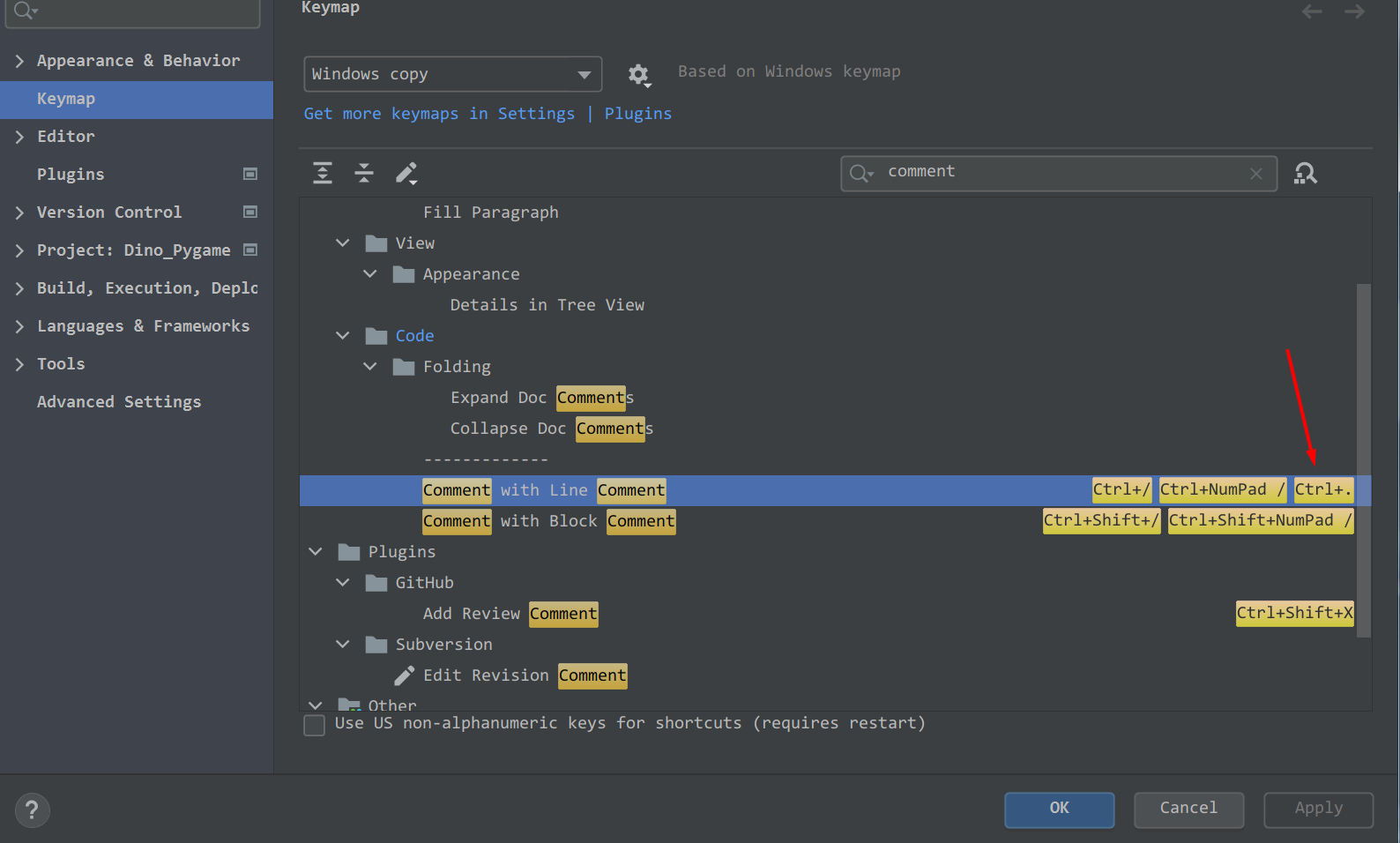Expand the Project: Dino_Pygame section
The width and height of the screenshot is (1400, 843).
click(x=19, y=250)
